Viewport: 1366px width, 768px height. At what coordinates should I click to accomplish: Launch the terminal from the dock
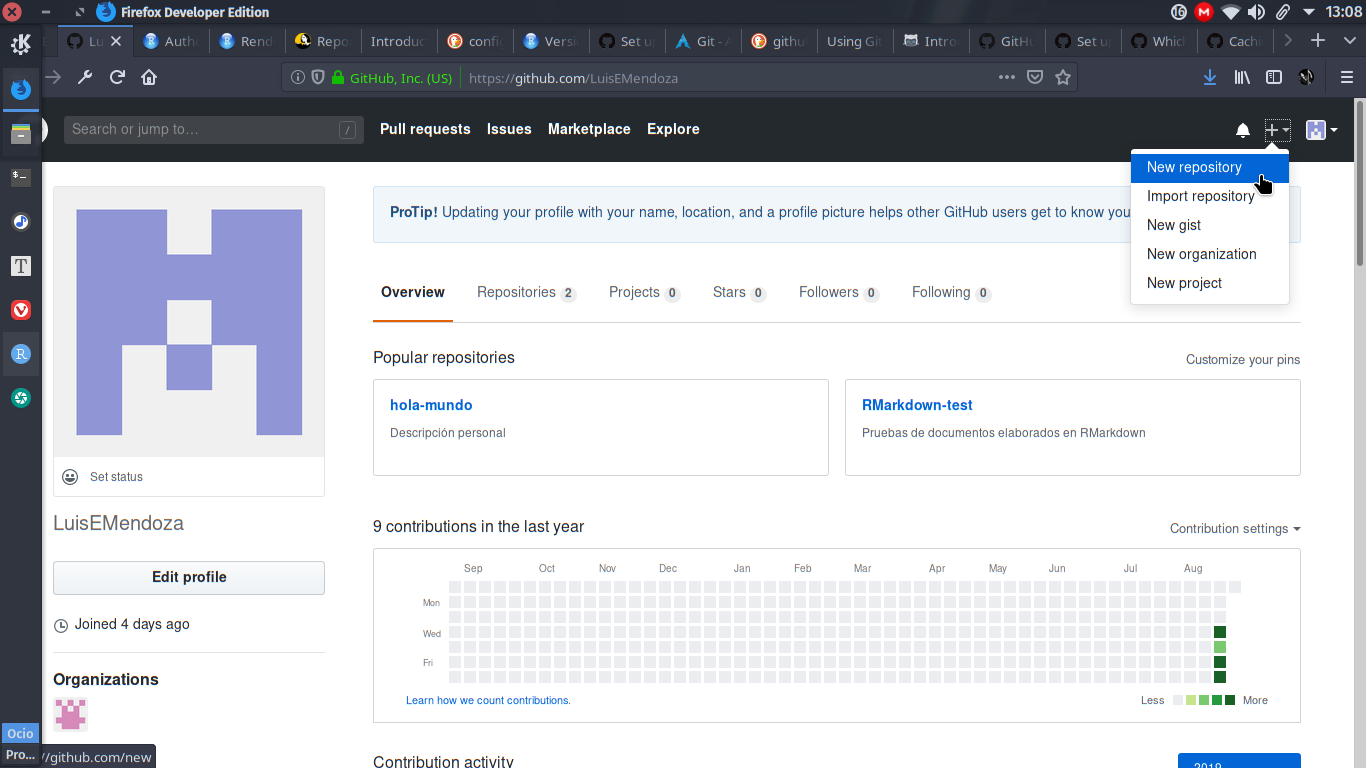(x=21, y=177)
